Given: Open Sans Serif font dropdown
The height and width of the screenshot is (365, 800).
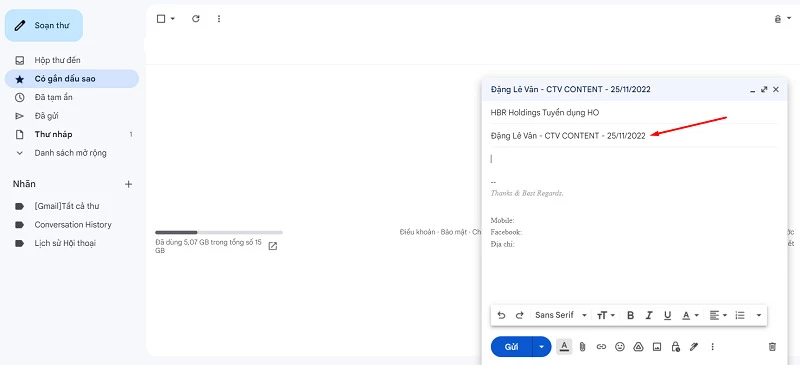Looking at the screenshot, I should pyautogui.click(x=561, y=315).
